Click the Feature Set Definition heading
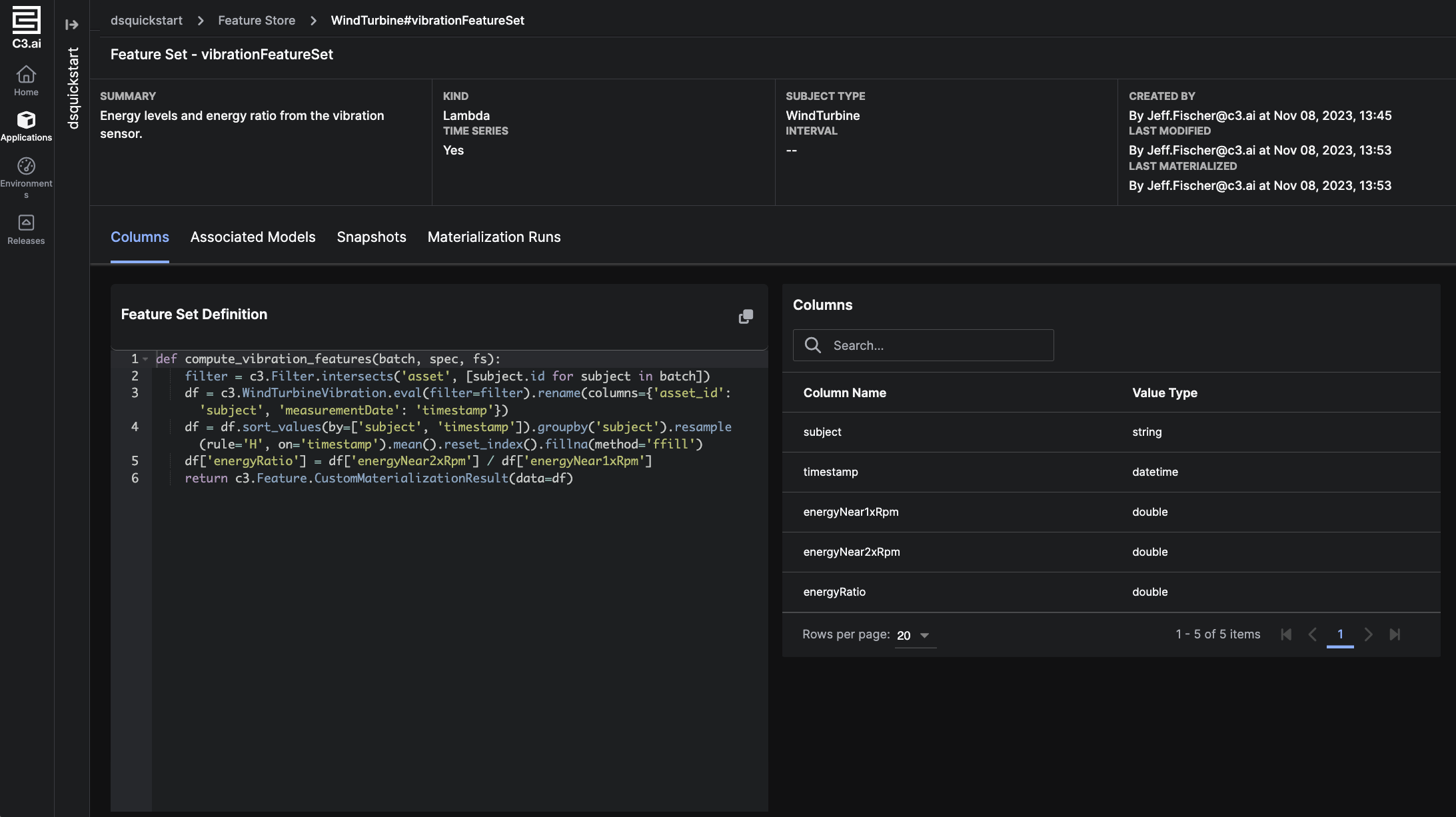The width and height of the screenshot is (1456, 817). (194, 315)
